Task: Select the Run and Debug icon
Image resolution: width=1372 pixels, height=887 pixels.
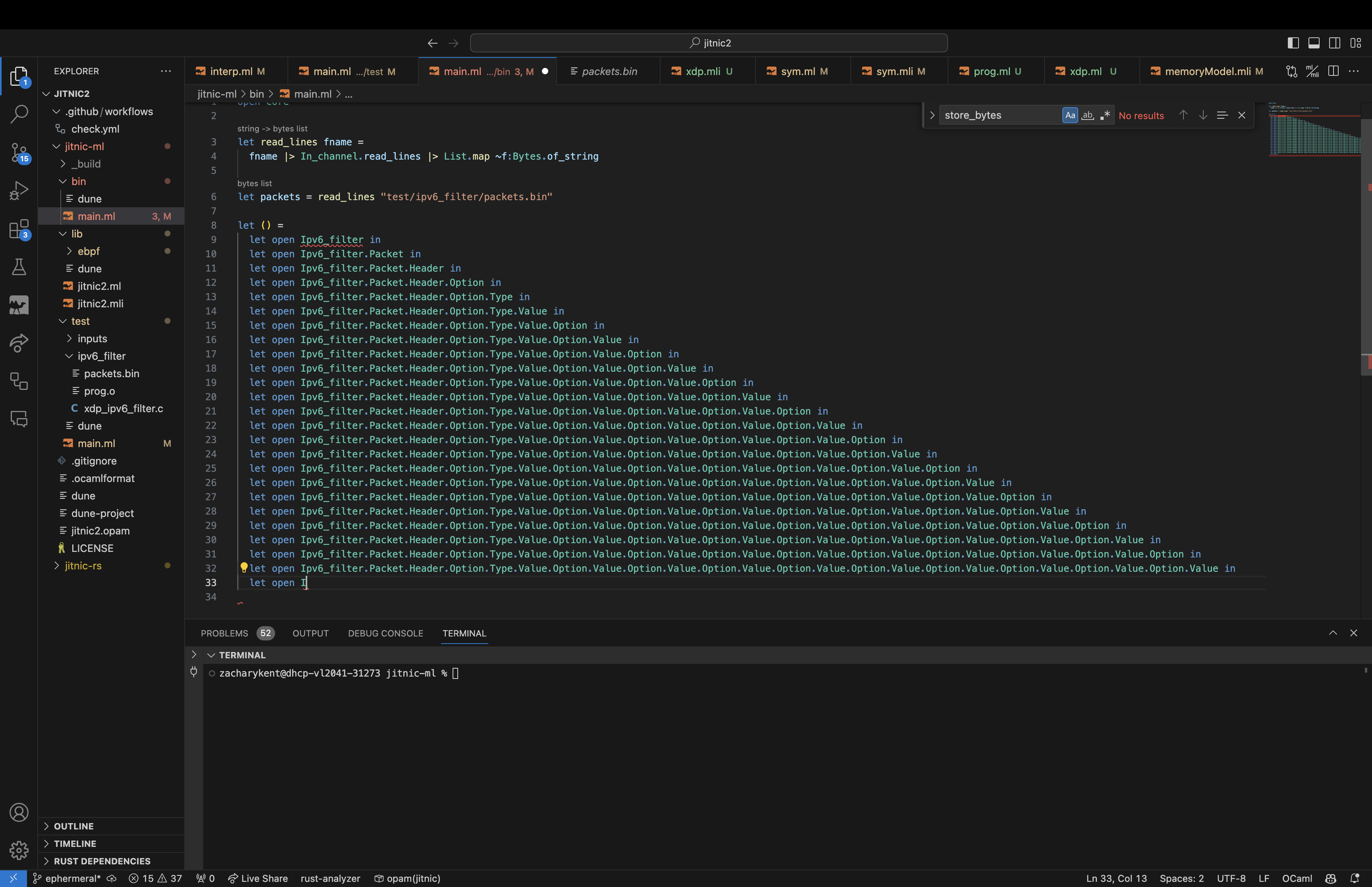Action: coord(19,191)
